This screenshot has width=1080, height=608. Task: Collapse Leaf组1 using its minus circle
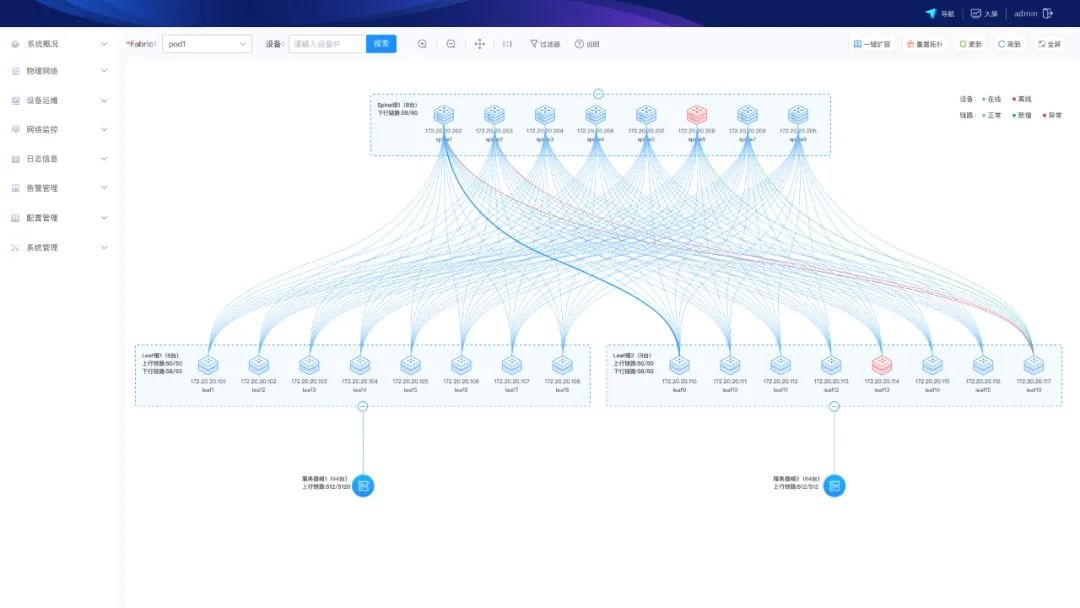point(363,406)
